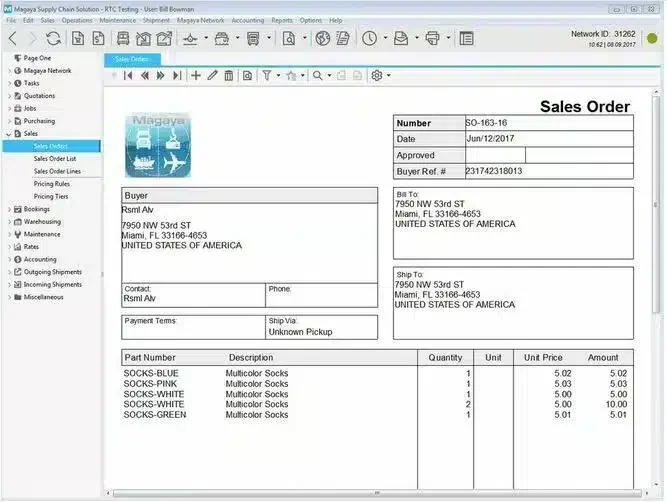Go back with the left arrow
The width and height of the screenshot is (667, 502).
click(13, 39)
